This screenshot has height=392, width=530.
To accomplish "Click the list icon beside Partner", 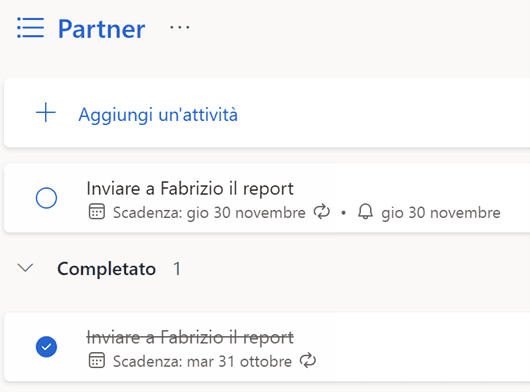I will pos(30,28).
